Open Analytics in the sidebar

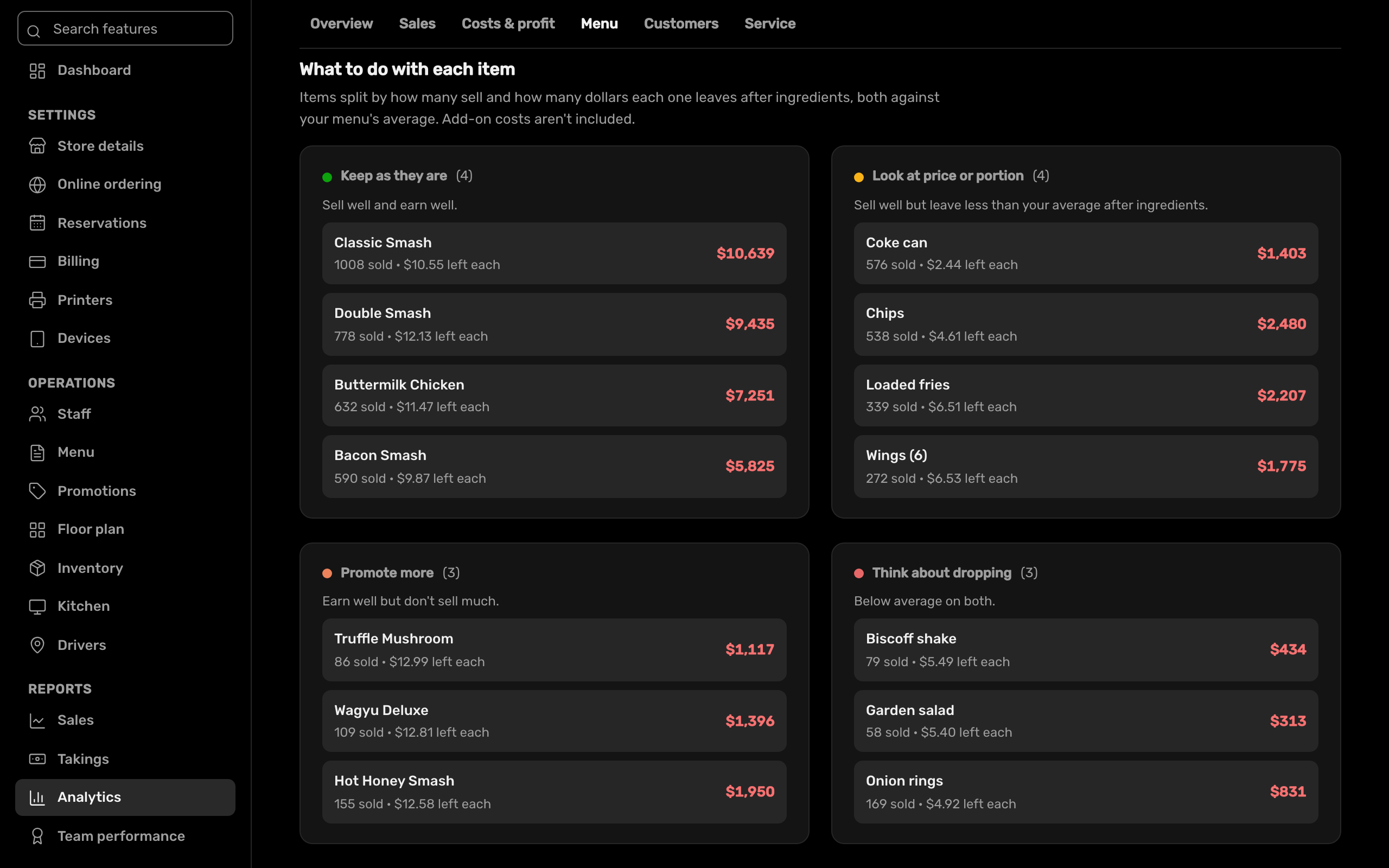click(x=125, y=797)
